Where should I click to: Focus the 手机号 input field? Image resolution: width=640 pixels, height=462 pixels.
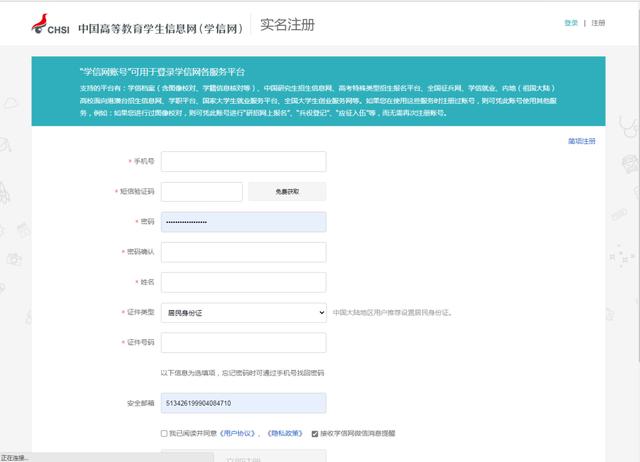(244, 161)
